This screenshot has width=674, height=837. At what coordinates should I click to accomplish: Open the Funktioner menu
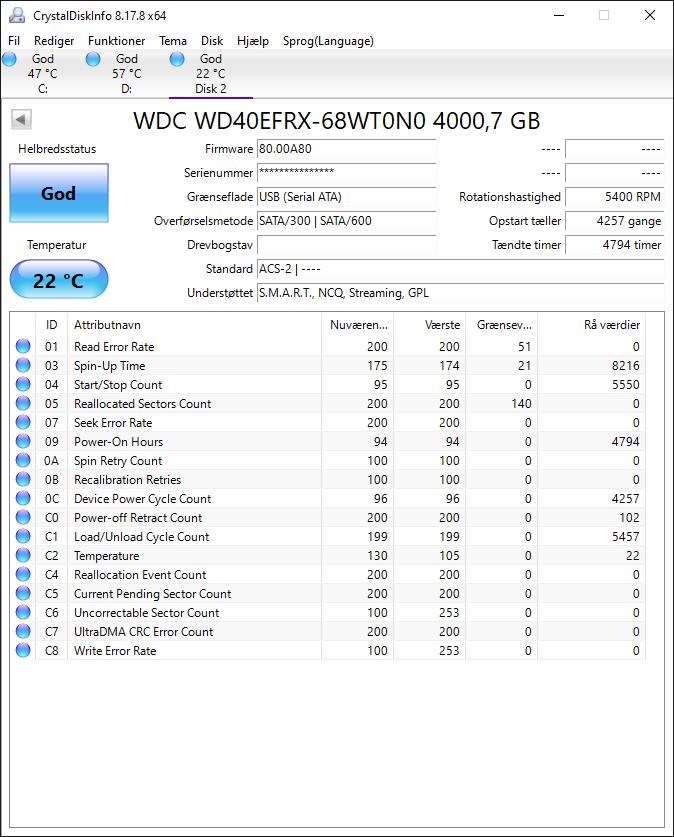116,41
